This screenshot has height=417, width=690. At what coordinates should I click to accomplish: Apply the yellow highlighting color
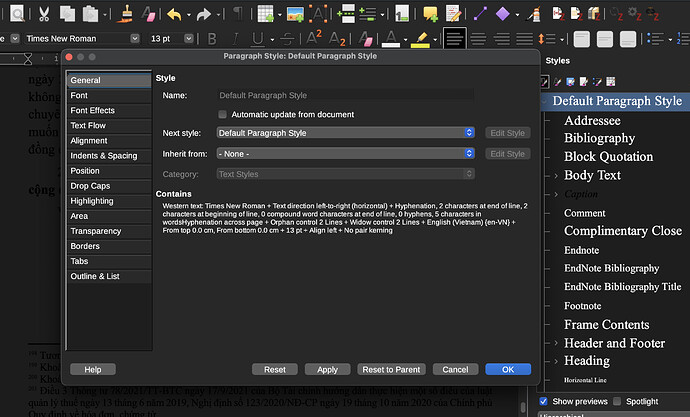point(420,39)
